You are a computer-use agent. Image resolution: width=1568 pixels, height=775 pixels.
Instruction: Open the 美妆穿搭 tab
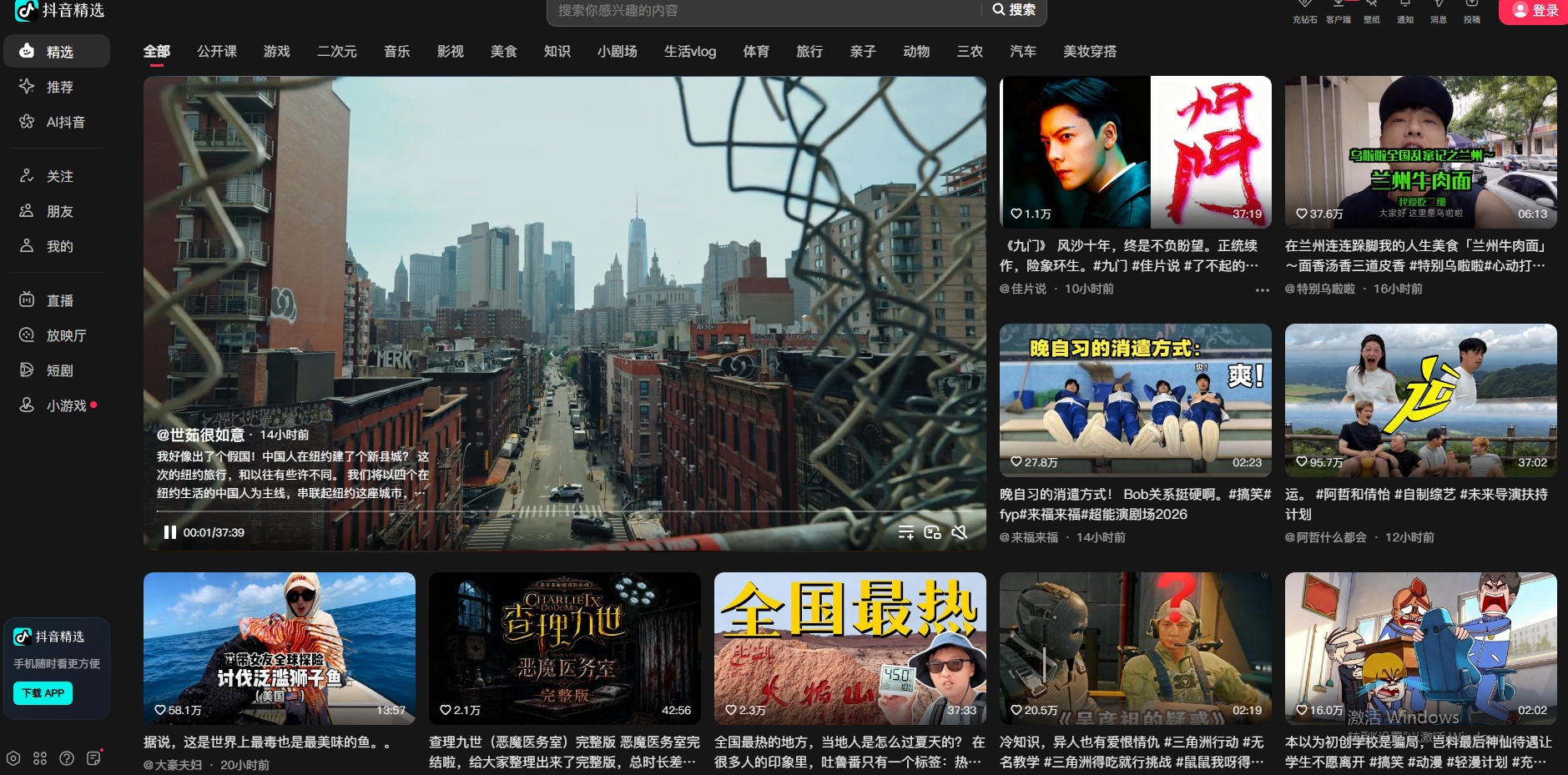(1090, 52)
